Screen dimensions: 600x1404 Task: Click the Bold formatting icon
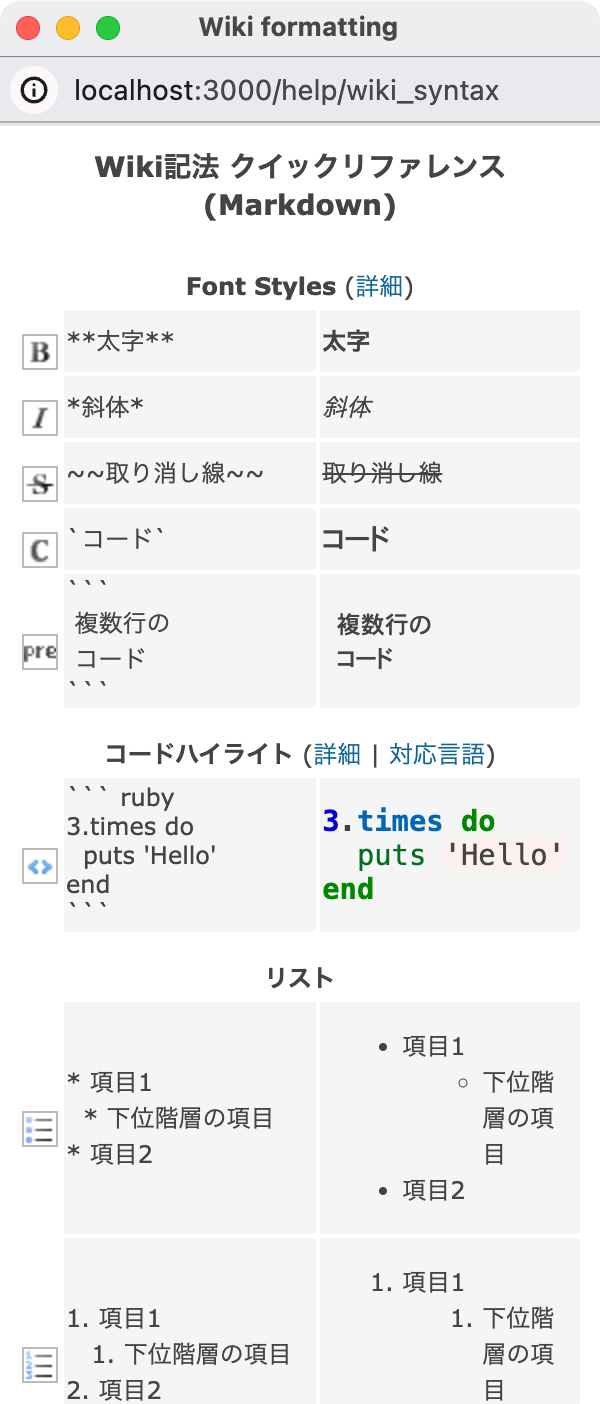[x=40, y=352]
